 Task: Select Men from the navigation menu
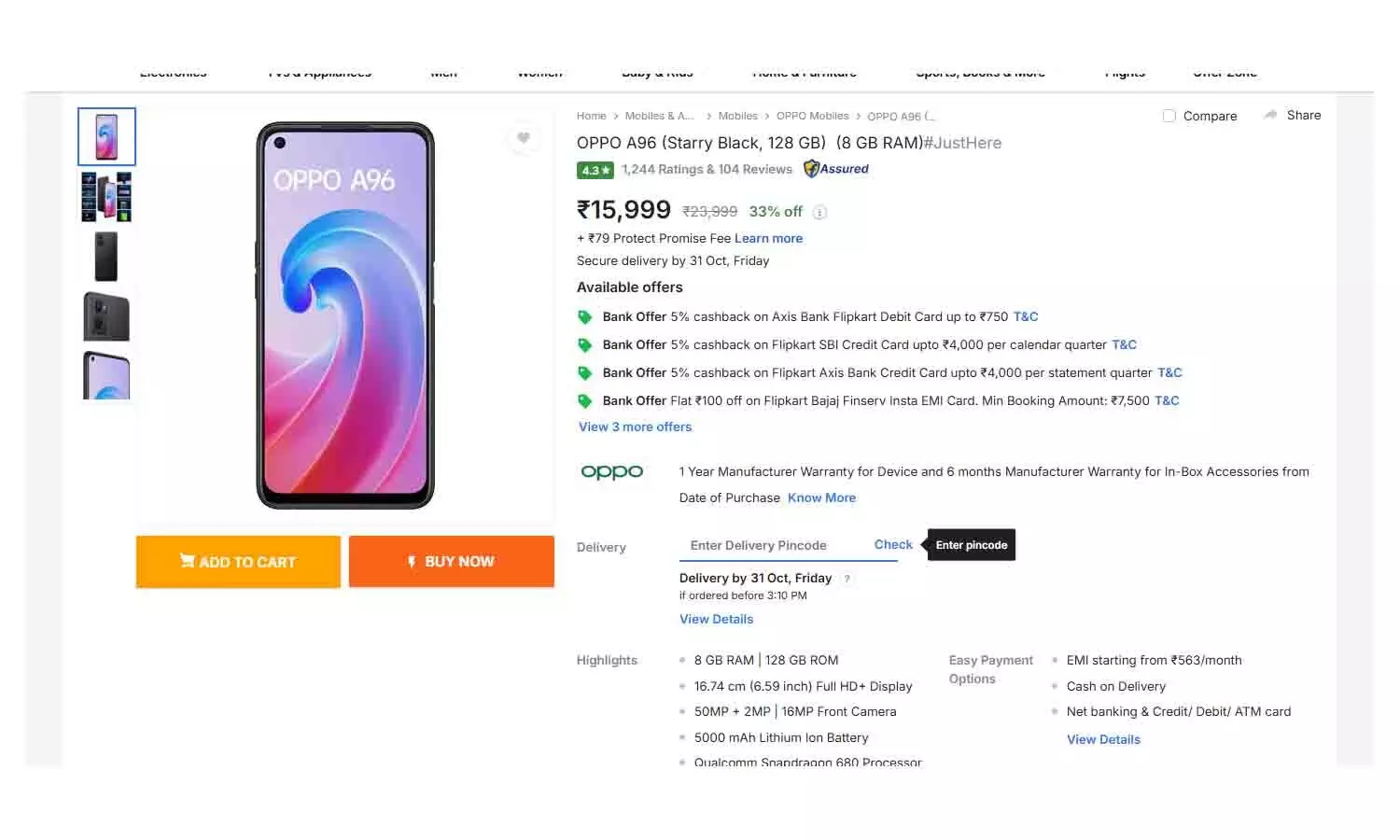click(x=442, y=72)
